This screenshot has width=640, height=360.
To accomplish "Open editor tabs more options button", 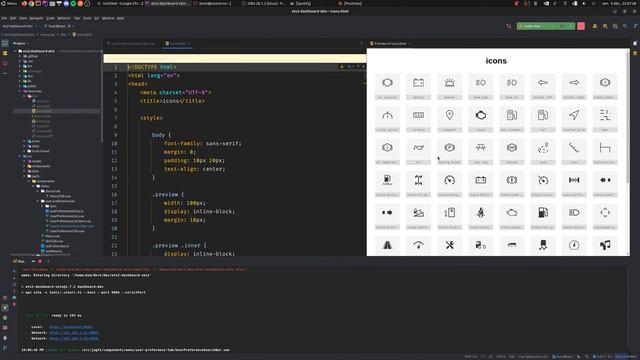I will coord(361,44).
